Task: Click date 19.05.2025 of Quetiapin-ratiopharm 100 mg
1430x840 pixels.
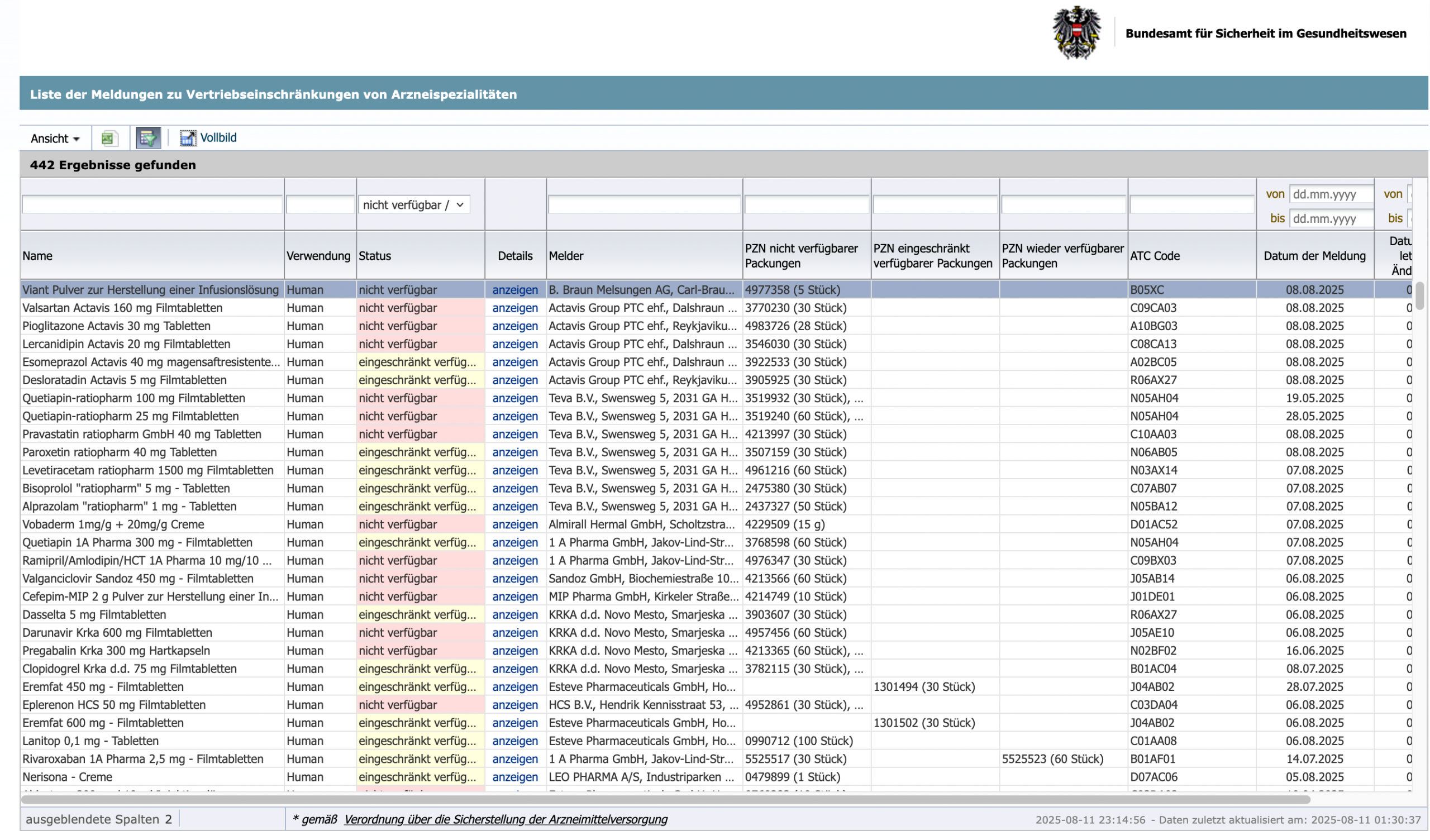Action: click(1315, 398)
